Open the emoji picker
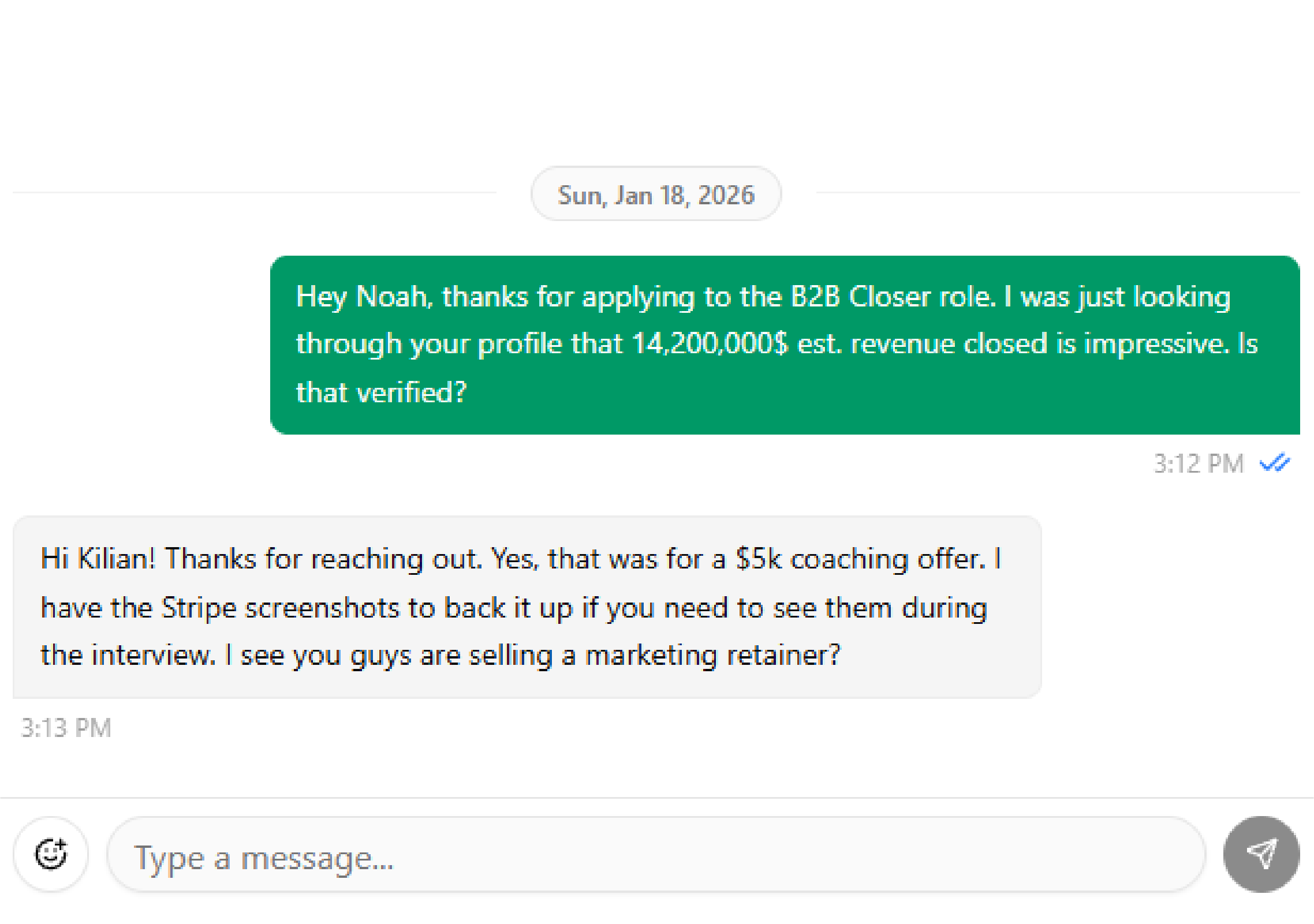Screen dimensions: 1314x924 click(51, 854)
